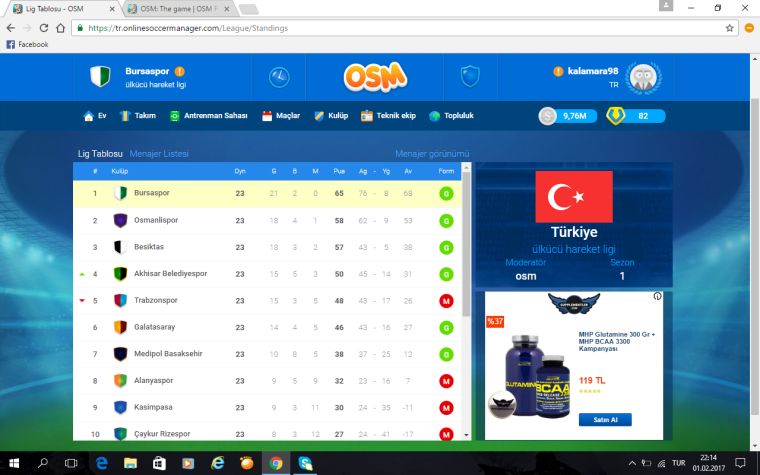The image size is (760, 475).
Task: Select the Lig Tablosu tab
Action: (x=100, y=154)
